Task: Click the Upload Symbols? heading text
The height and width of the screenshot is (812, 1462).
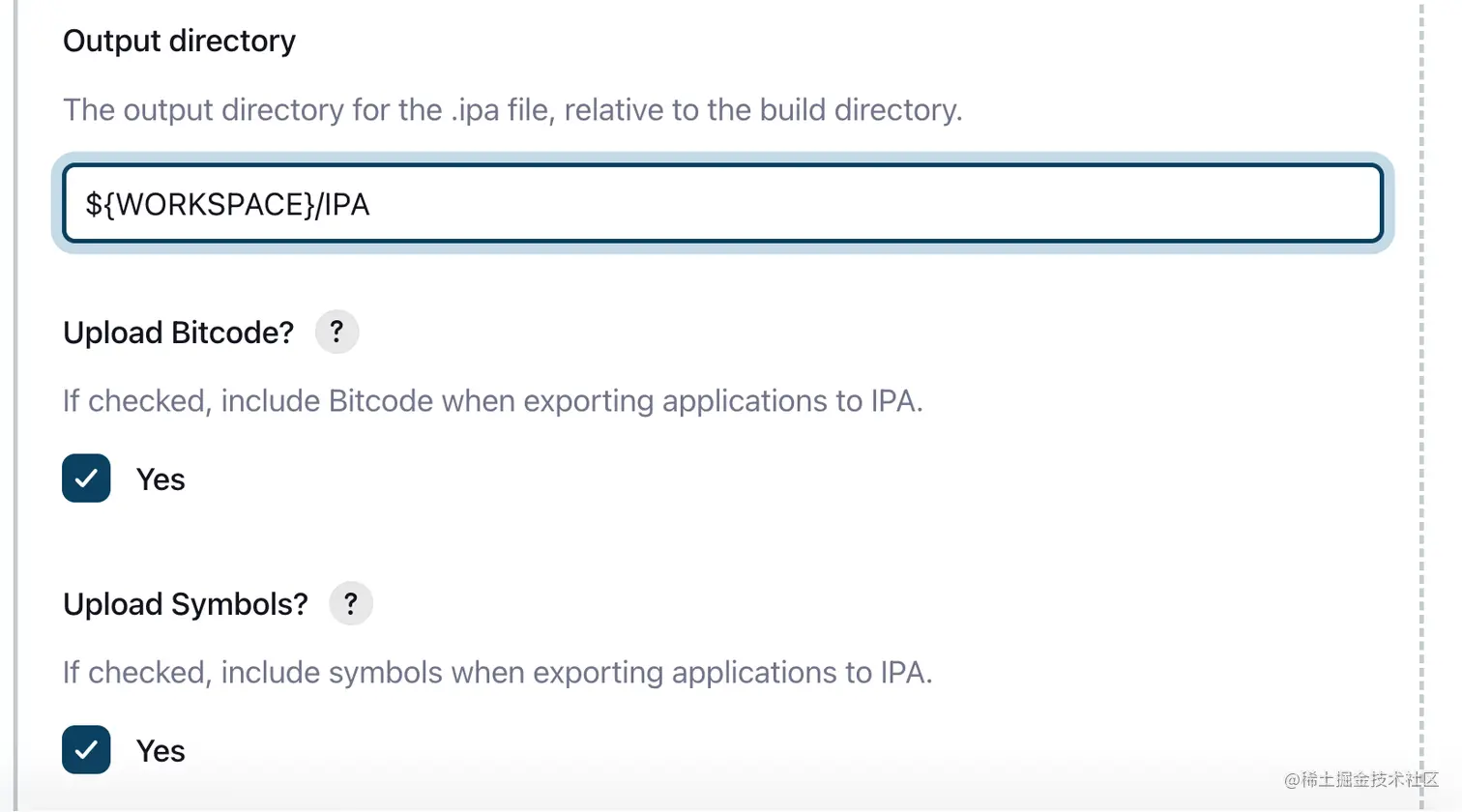Action: pyautogui.click(x=185, y=604)
